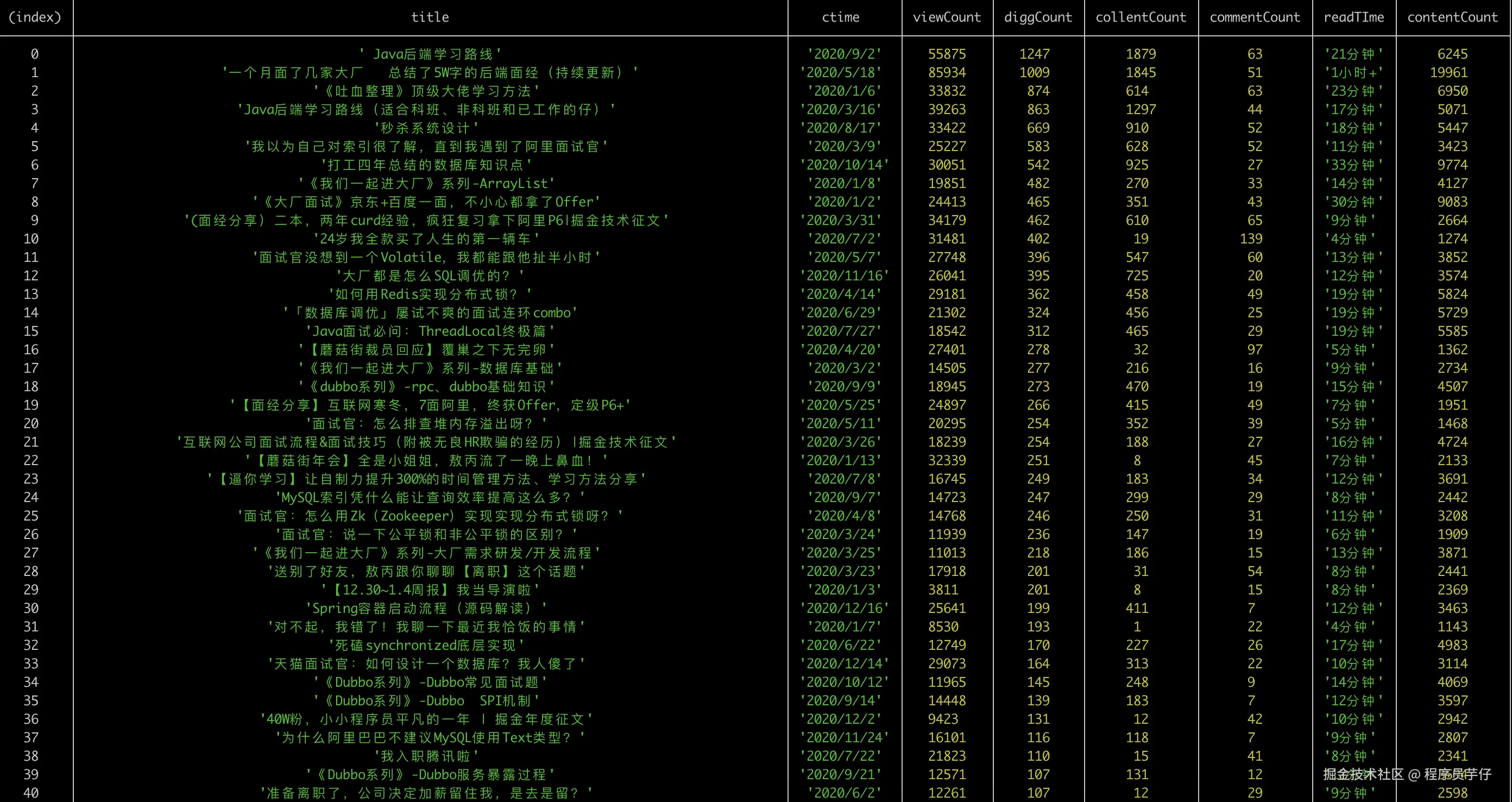Click the (index) column header

[x=35, y=17]
